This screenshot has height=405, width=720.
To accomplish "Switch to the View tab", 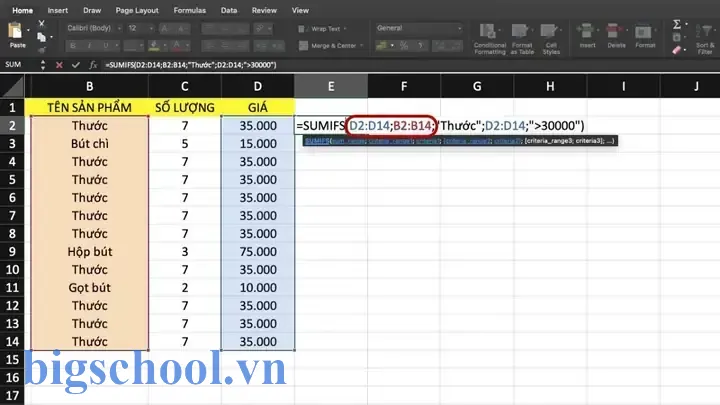I will [300, 10].
